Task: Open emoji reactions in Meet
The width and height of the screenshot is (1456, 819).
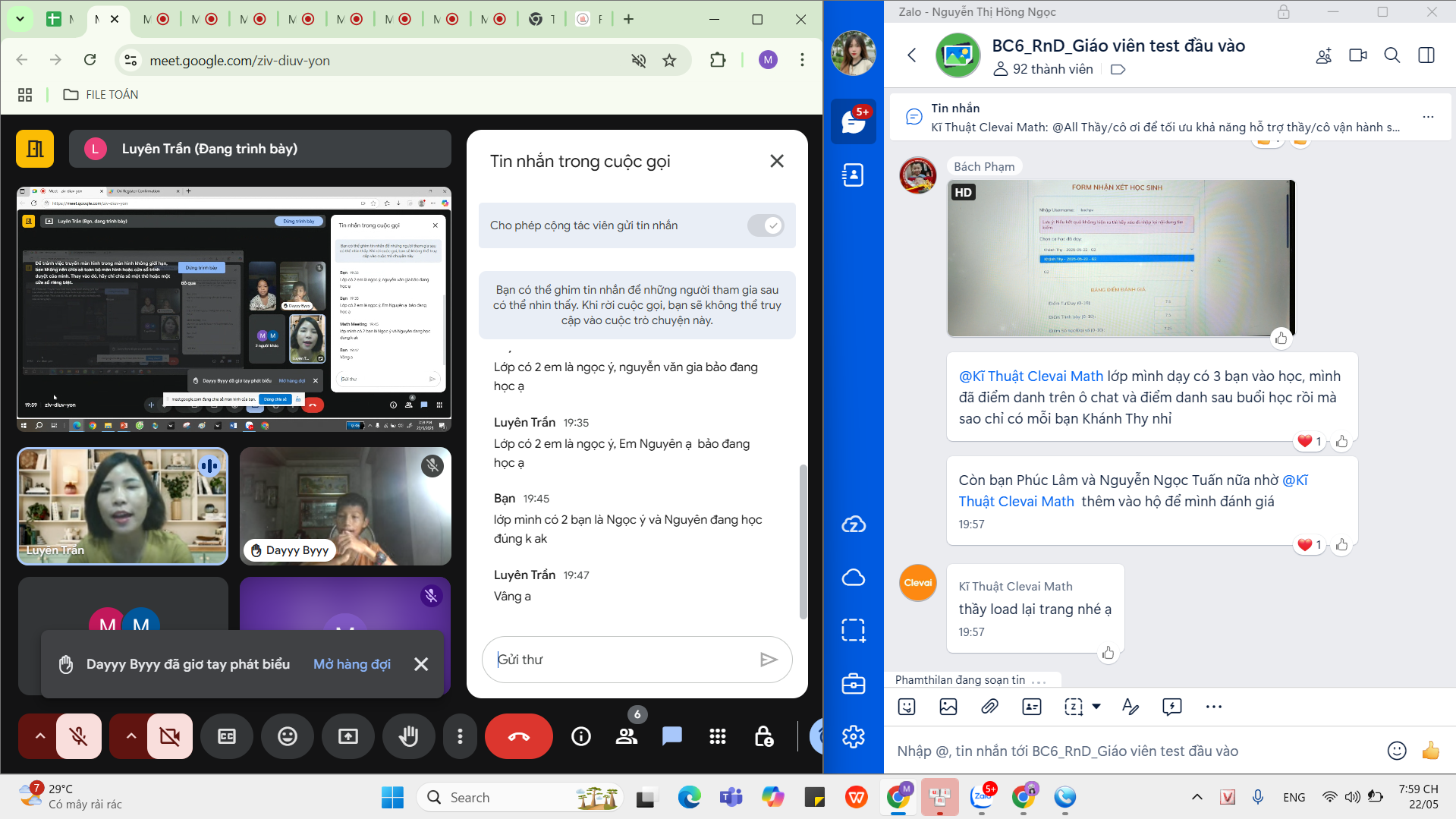Action: (x=288, y=736)
